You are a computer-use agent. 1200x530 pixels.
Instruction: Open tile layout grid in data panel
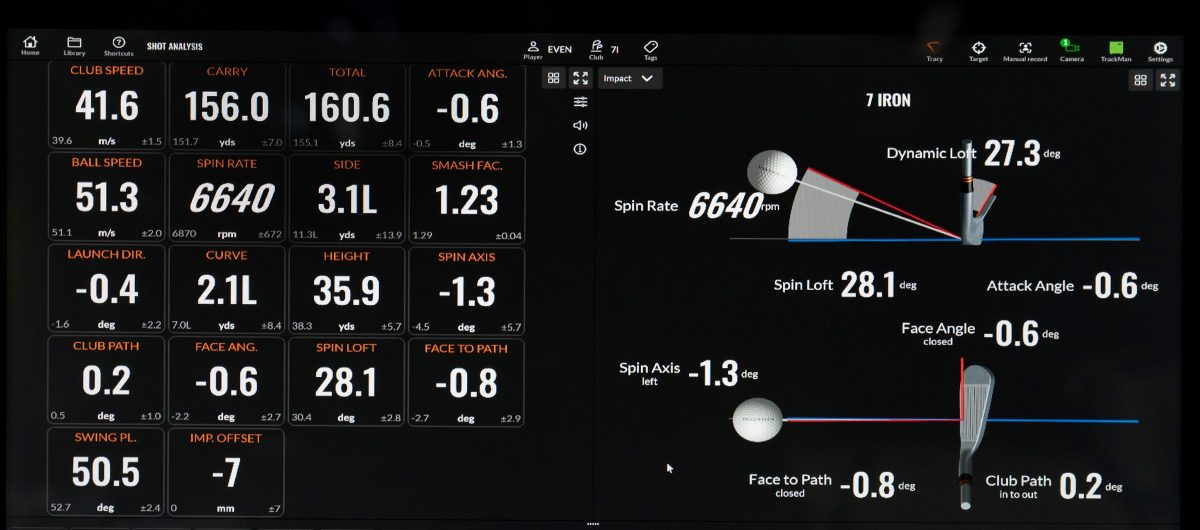(x=554, y=78)
